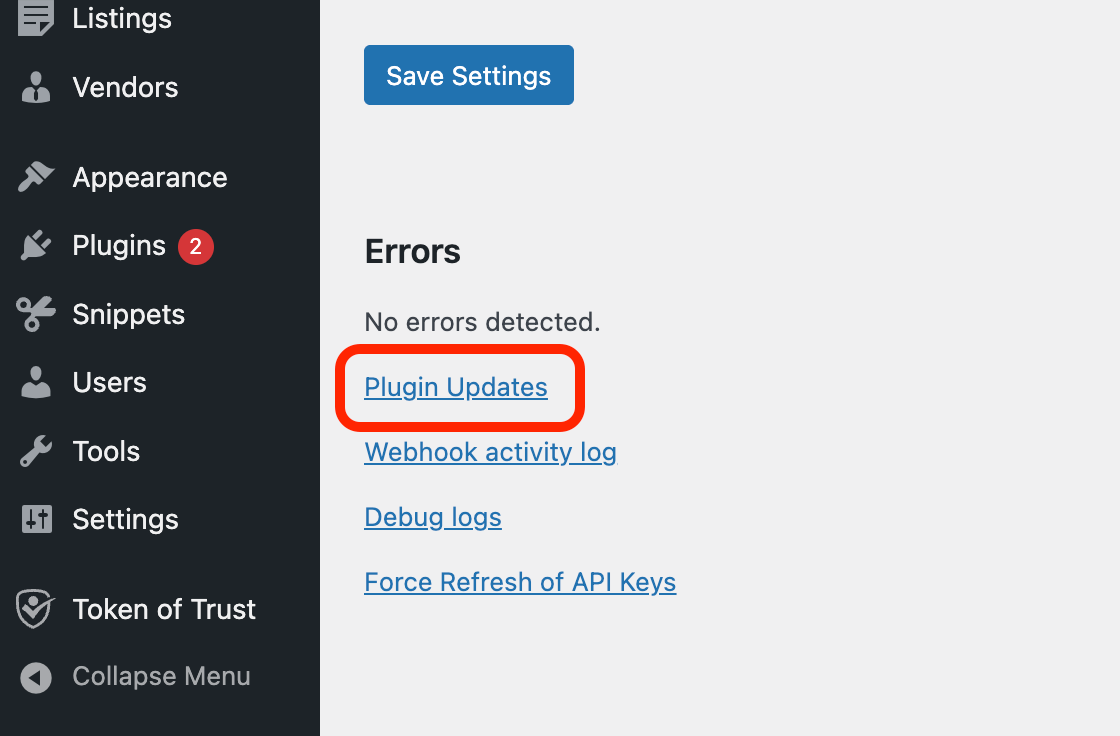Click the Plugins update count badge
Screen dimensions: 1120x736
point(196,246)
